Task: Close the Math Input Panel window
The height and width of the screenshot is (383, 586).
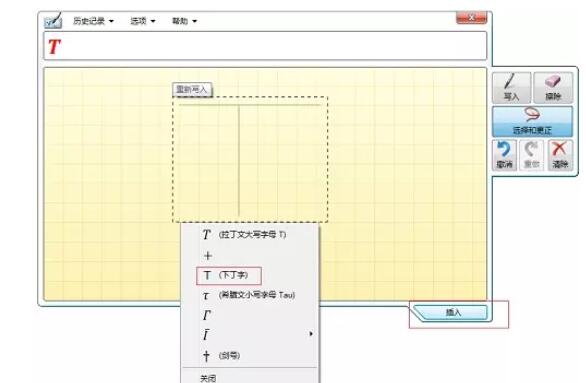Action: [x=471, y=18]
